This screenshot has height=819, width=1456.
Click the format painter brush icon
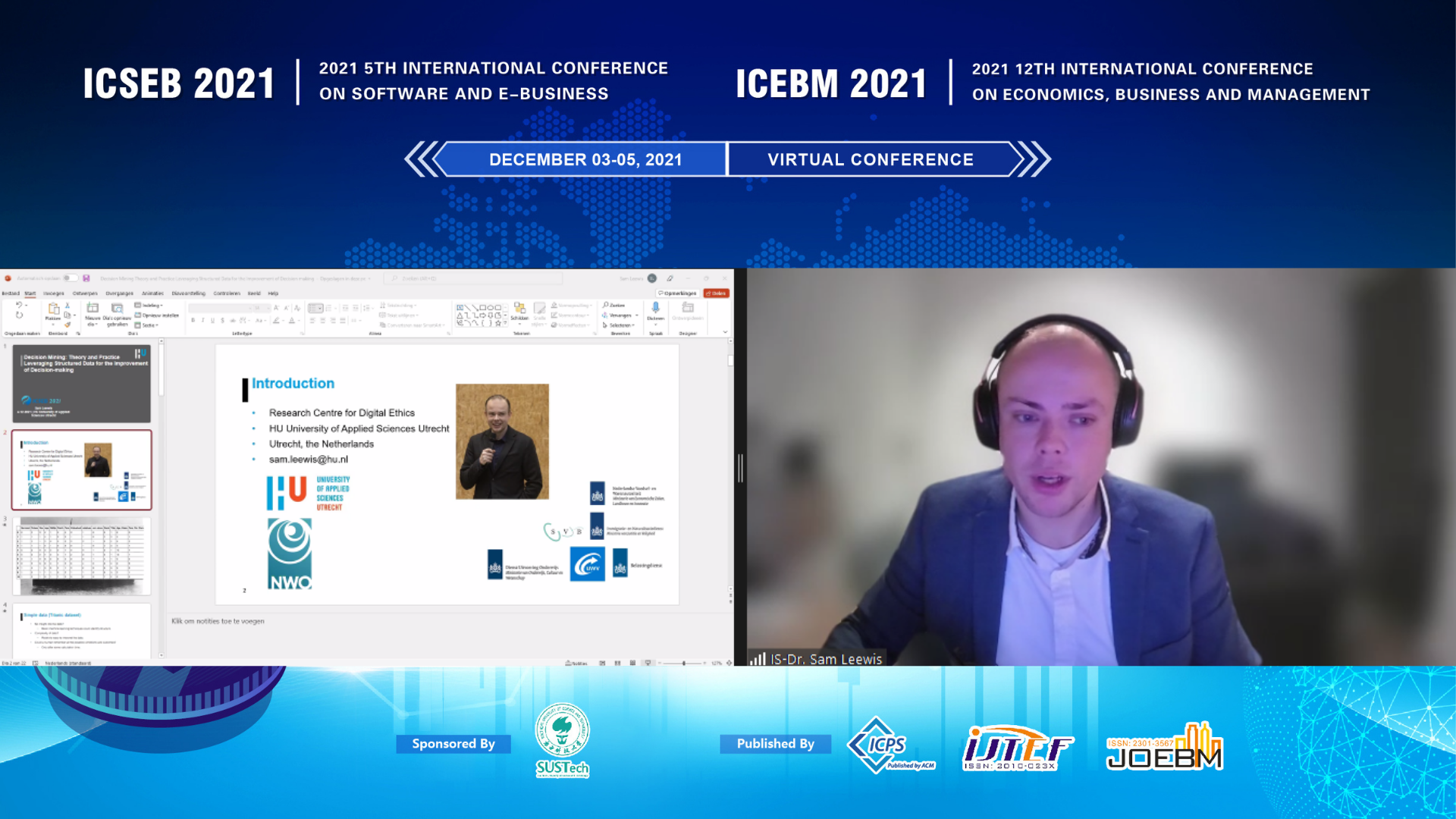67,325
